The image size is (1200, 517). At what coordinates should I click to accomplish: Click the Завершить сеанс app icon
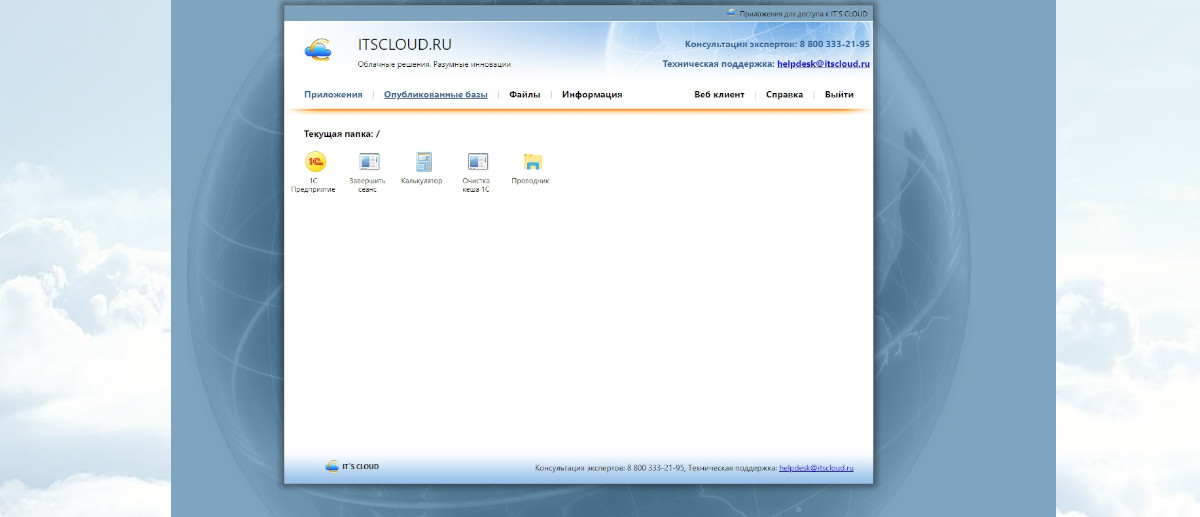point(369,162)
